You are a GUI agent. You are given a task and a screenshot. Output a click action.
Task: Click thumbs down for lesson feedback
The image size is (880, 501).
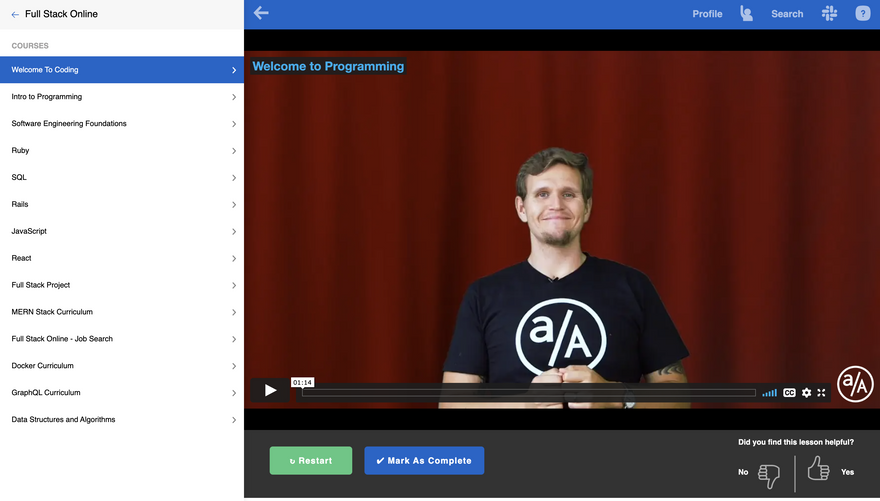(x=768, y=473)
